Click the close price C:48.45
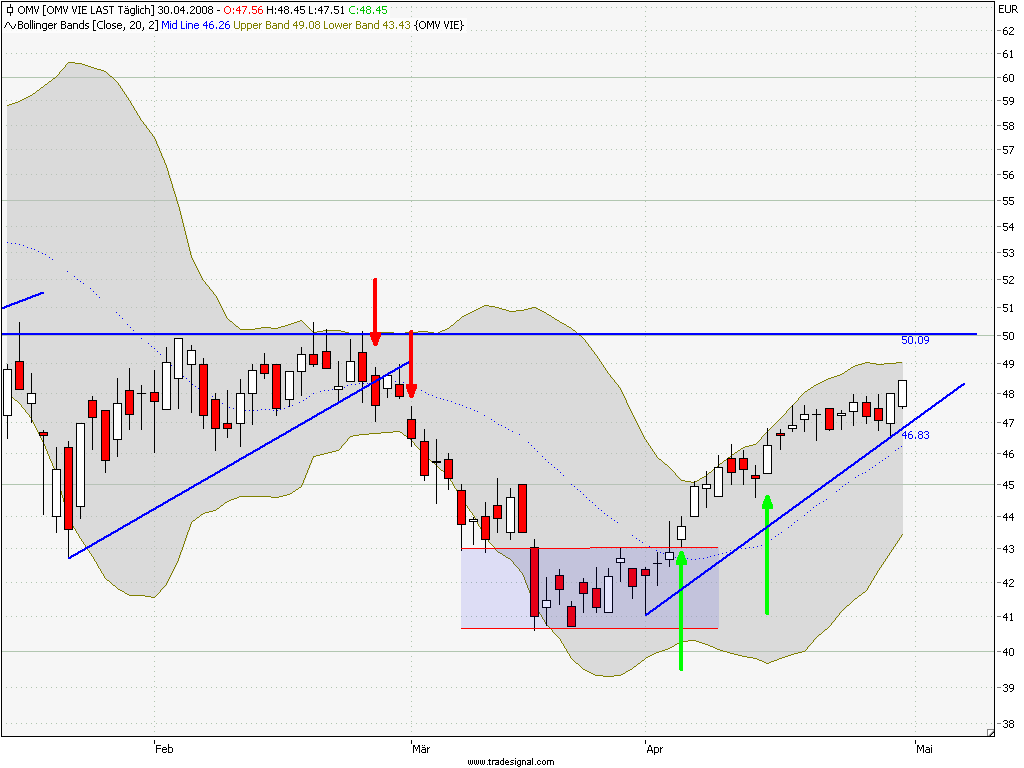Viewport: 1024px width, 768px height. 368,10
